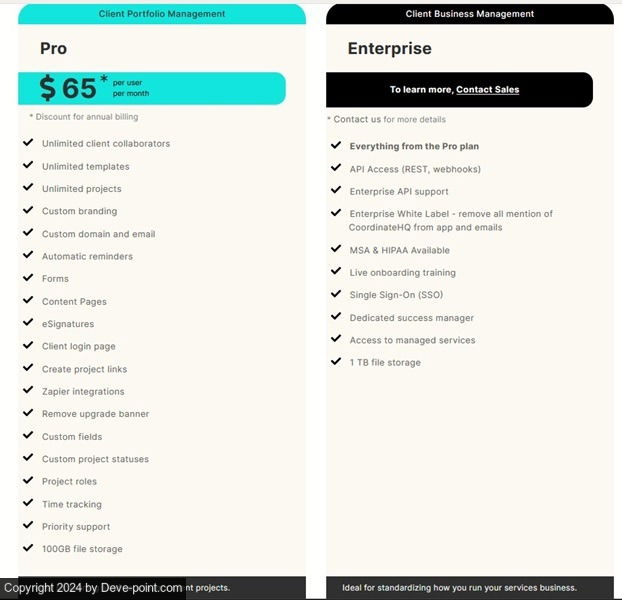Click checkmark next to Custom branding
Image resolution: width=622 pixels, height=600 pixels.
28,211
